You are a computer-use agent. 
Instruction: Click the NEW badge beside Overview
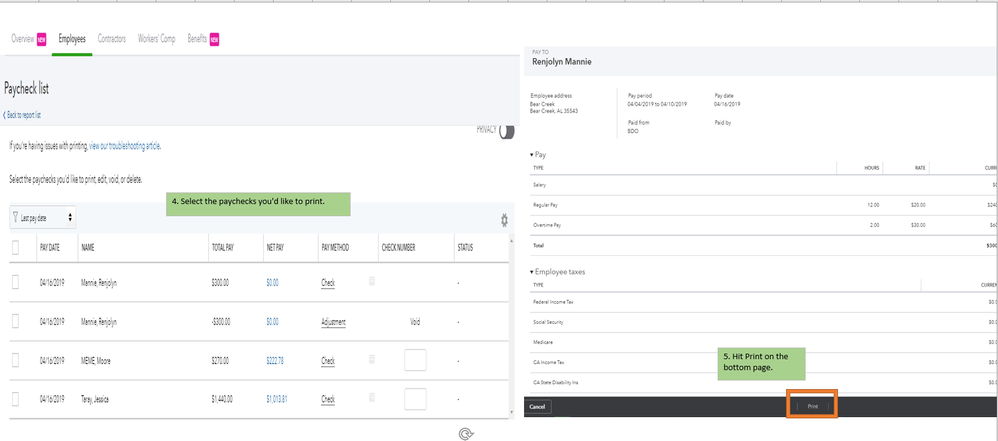coord(42,39)
